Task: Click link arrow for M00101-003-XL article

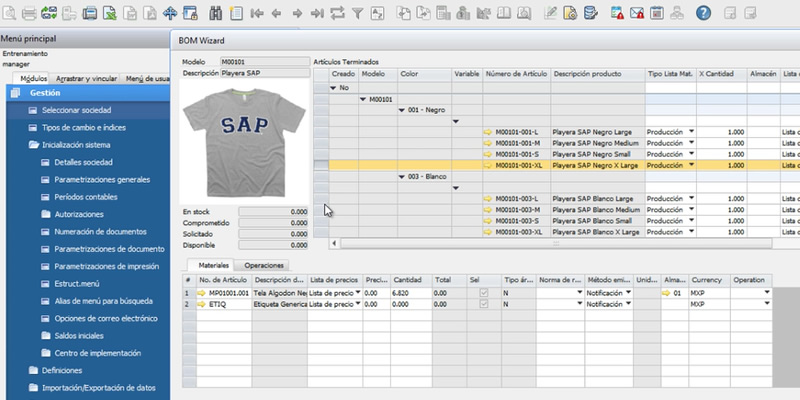Action: (x=489, y=232)
